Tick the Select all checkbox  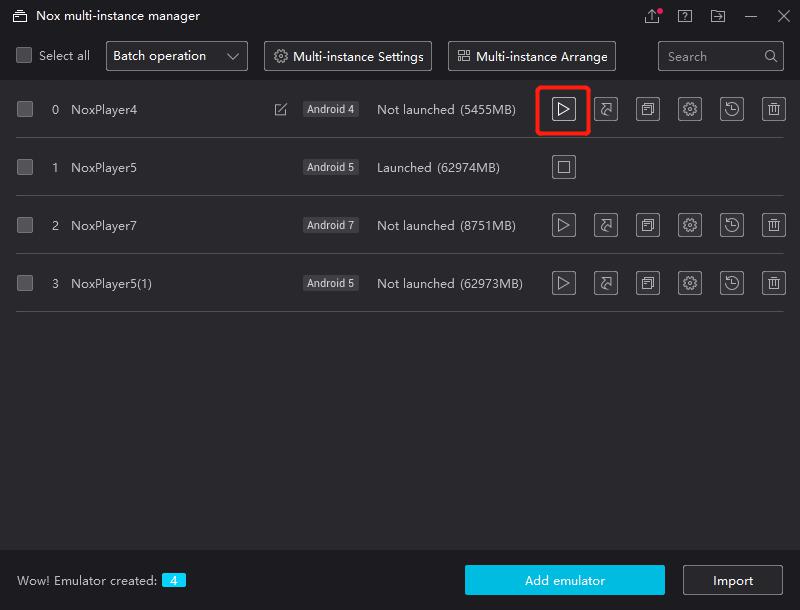pos(24,55)
